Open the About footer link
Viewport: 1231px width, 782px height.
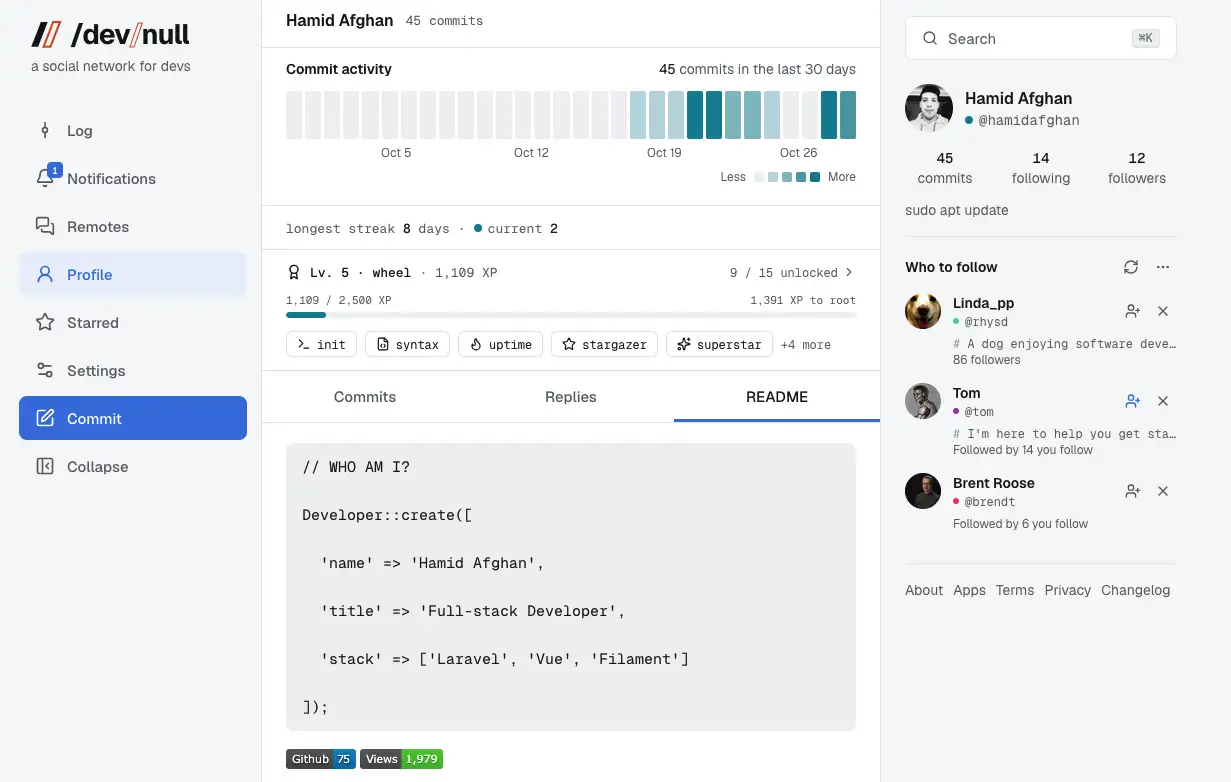point(924,590)
